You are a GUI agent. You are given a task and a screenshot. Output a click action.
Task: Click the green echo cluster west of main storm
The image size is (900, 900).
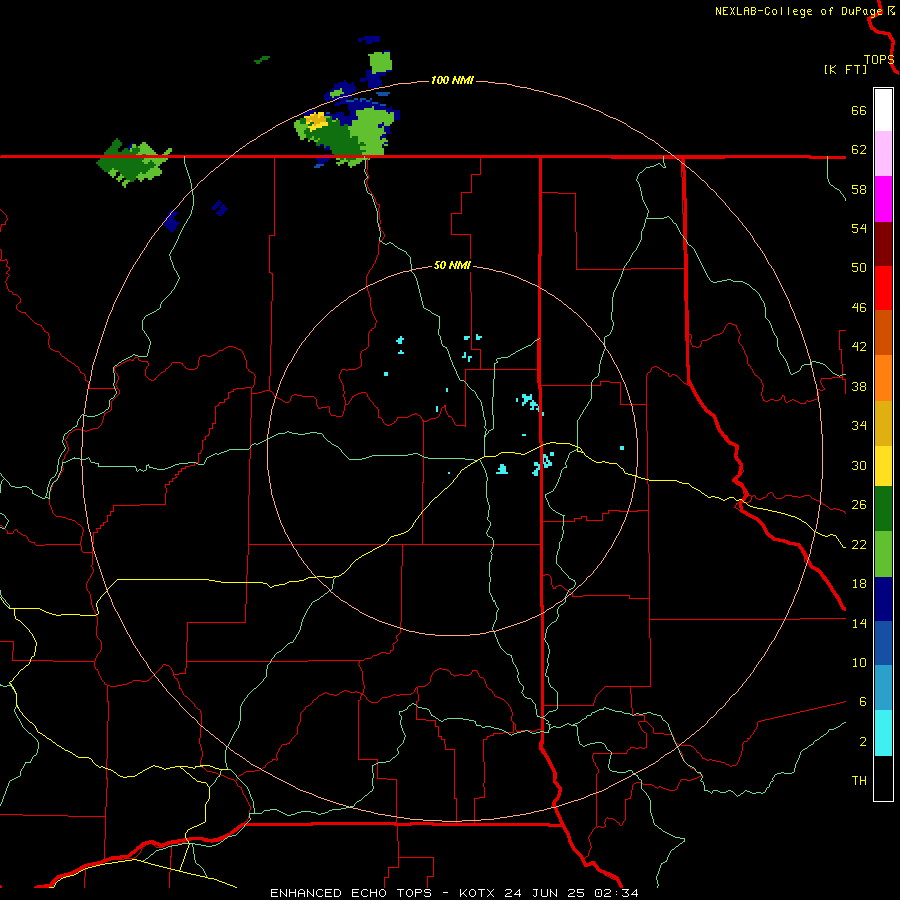tap(133, 162)
